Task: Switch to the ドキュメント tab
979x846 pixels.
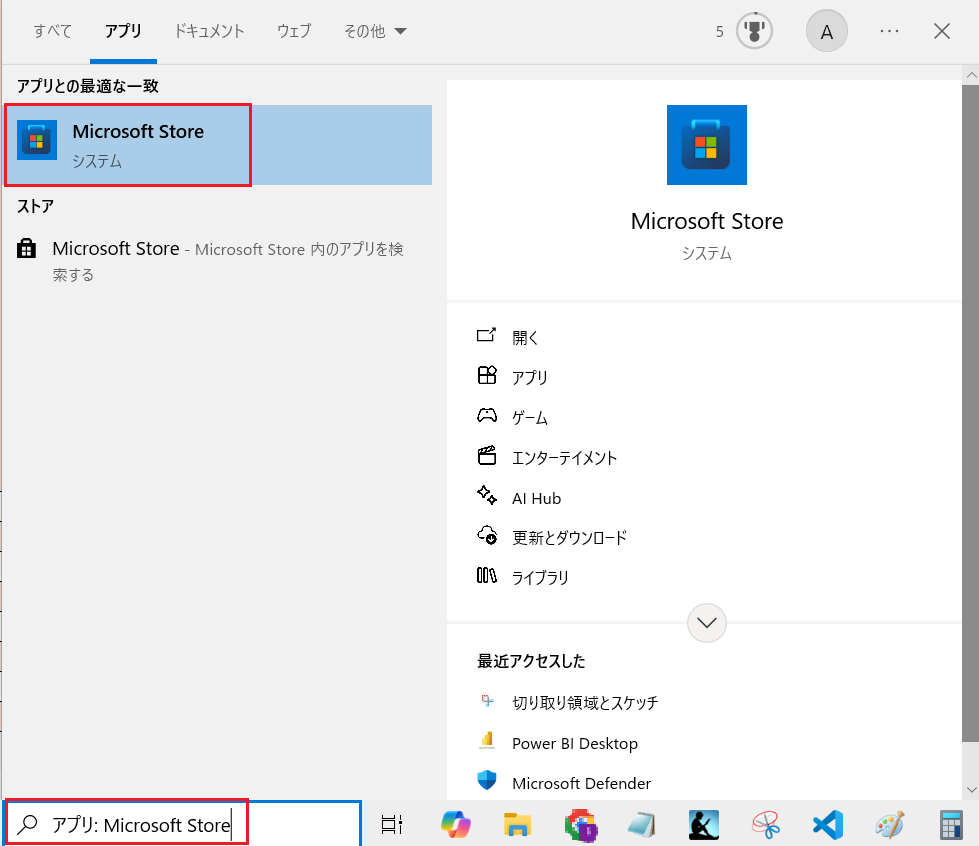Action: pos(209,31)
